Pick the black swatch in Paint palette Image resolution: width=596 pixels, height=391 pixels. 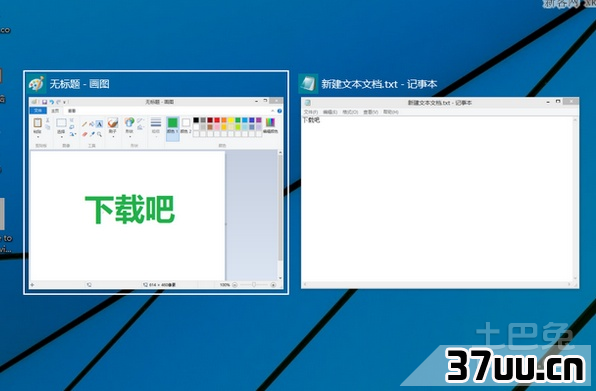(196, 120)
